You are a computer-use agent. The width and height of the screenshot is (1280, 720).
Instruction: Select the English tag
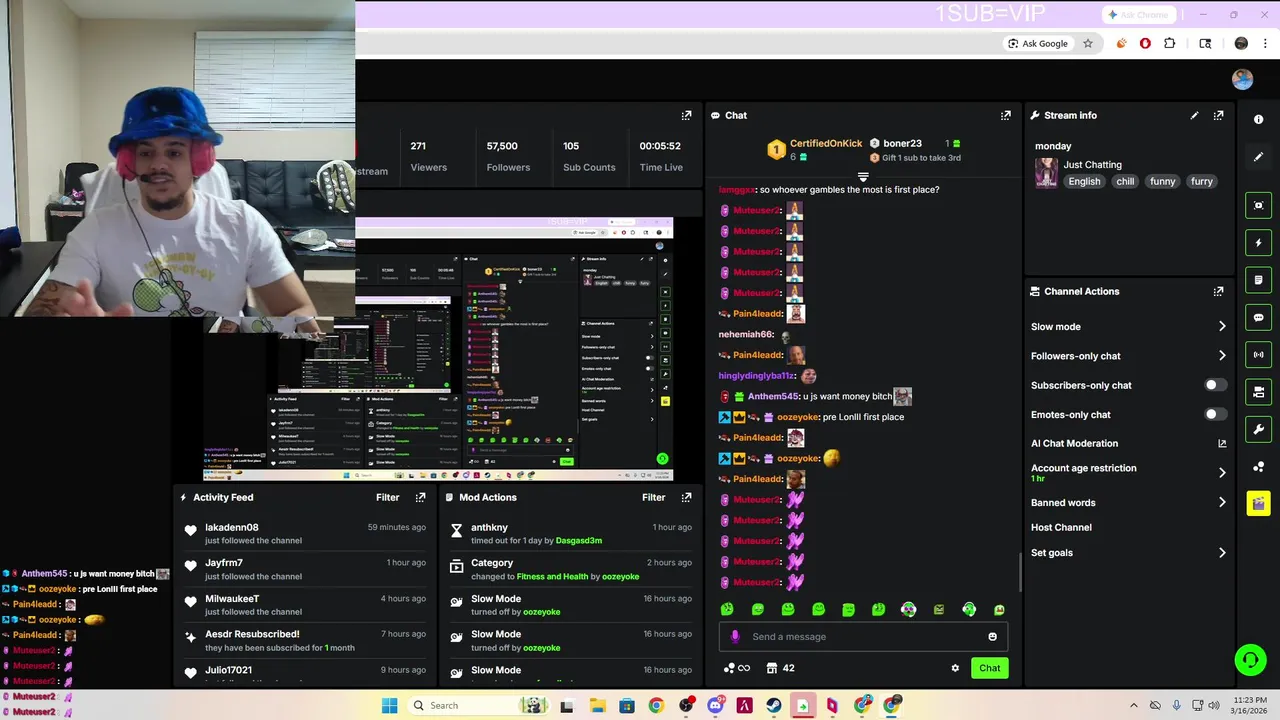[x=1084, y=182]
